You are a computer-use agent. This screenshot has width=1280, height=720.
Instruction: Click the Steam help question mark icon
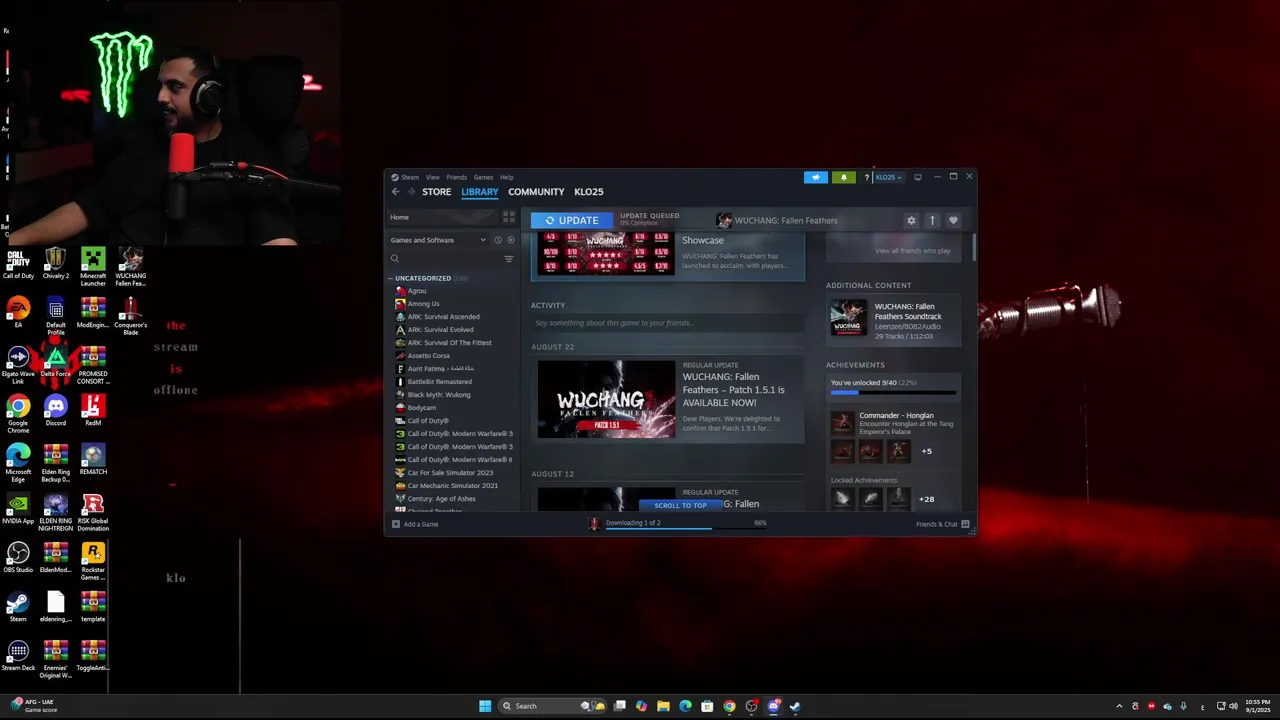(867, 177)
